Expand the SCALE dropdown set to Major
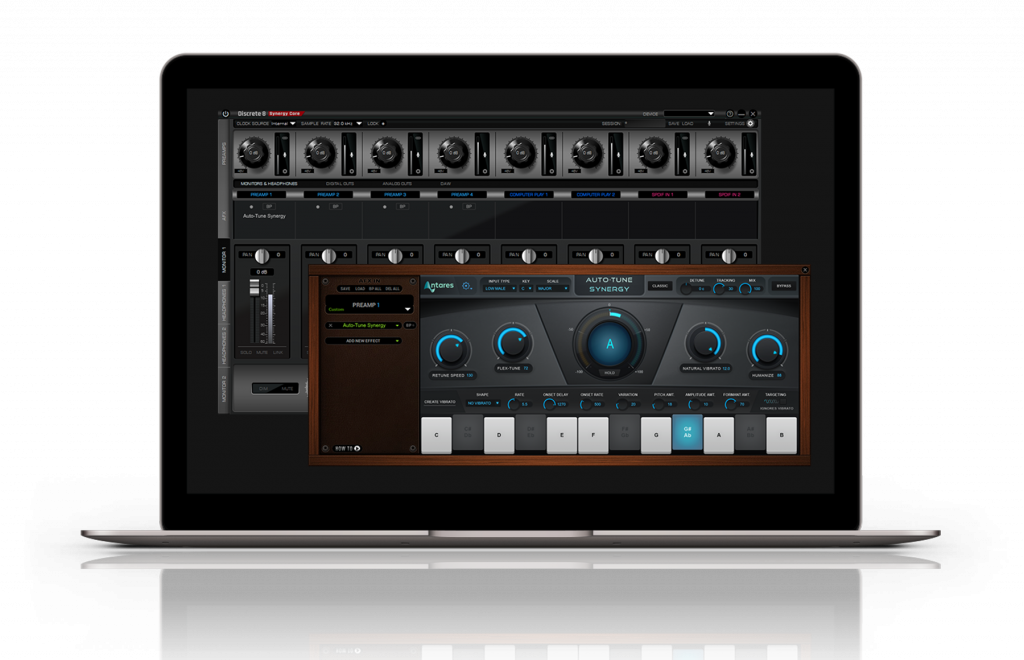The height and width of the screenshot is (660, 1024). [x=549, y=288]
